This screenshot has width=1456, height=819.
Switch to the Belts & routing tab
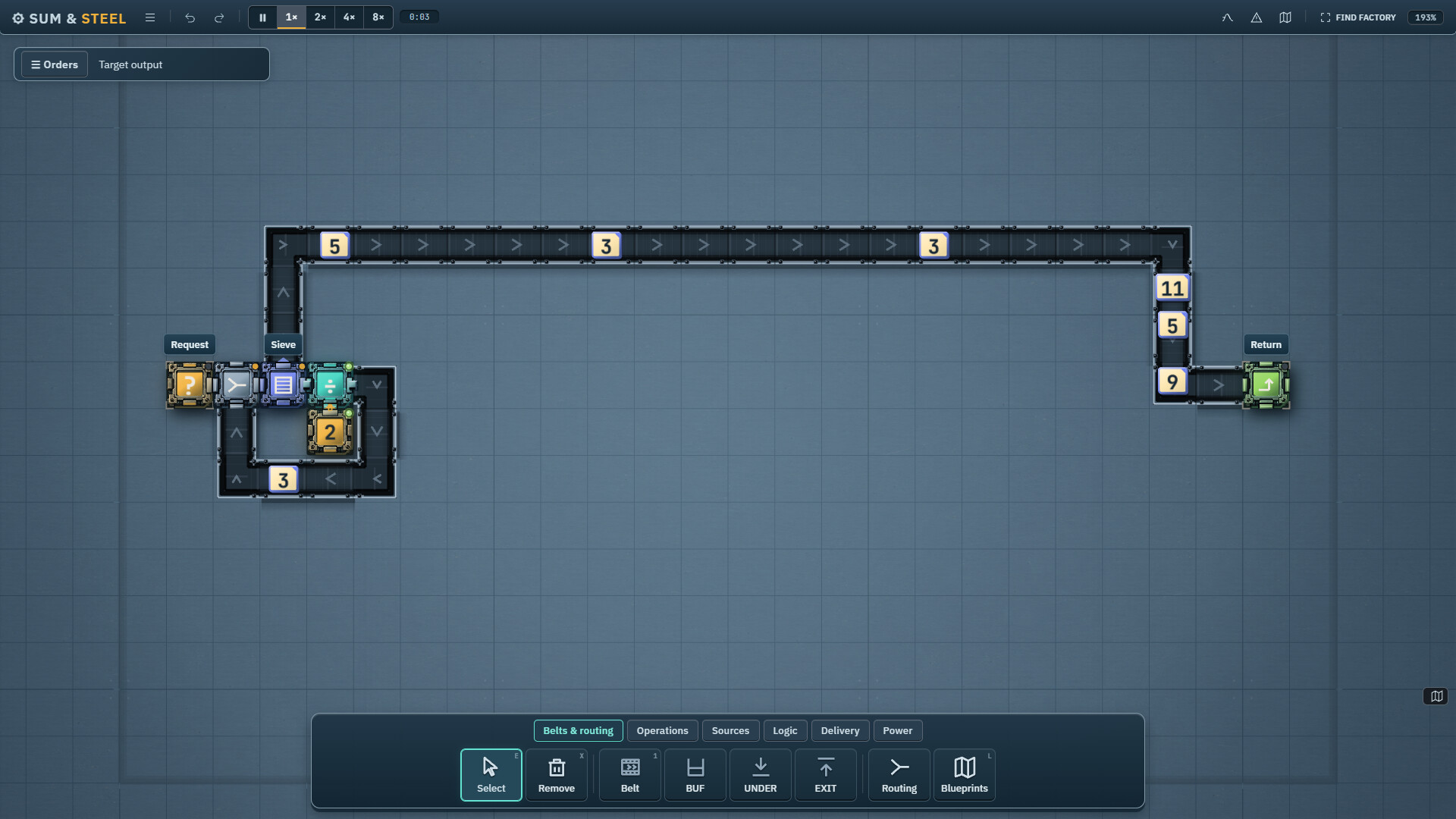pyautogui.click(x=578, y=730)
